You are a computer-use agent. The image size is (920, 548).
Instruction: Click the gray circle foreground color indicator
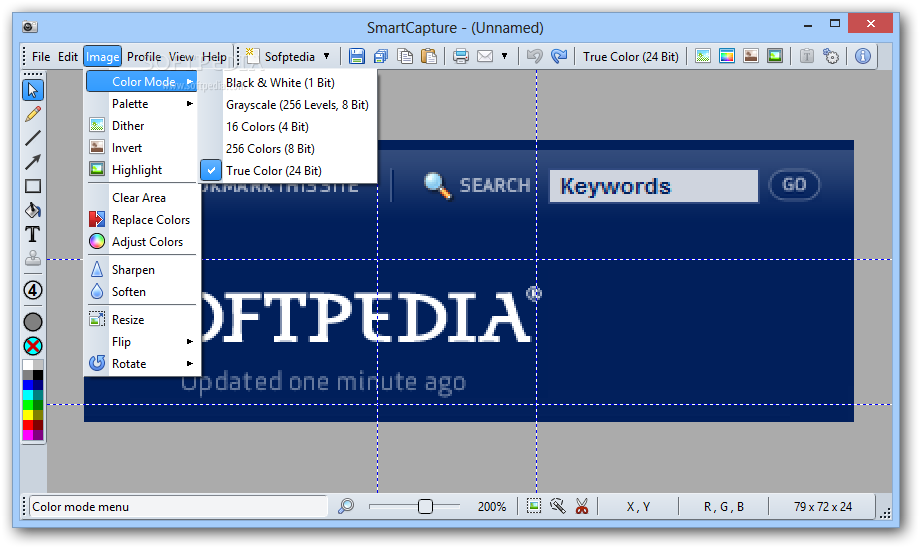(x=33, y=322)
